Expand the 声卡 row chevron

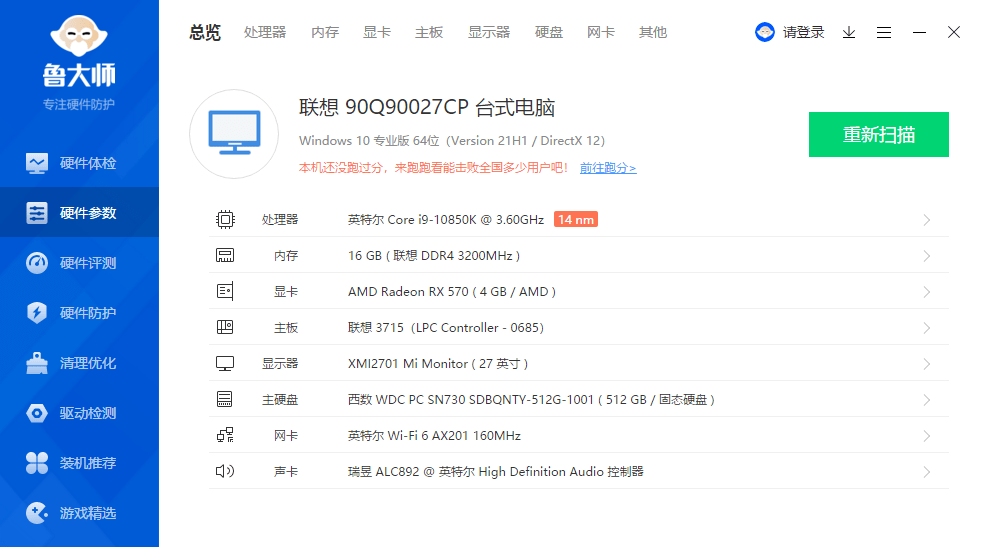927,472
